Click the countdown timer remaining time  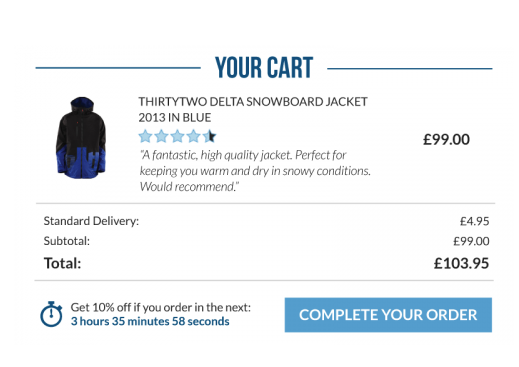pos(150,321)
